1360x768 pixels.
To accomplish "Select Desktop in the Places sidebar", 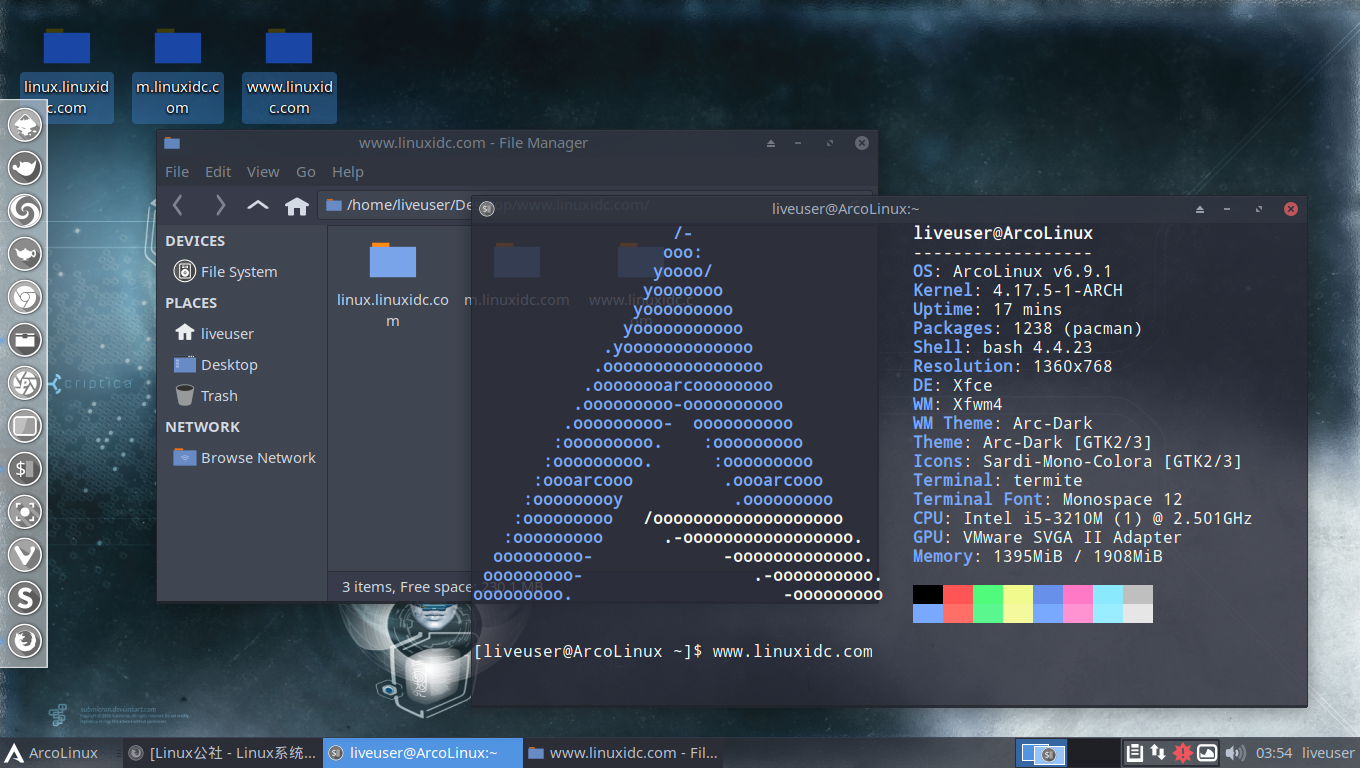I will click(x=216, y=365).
